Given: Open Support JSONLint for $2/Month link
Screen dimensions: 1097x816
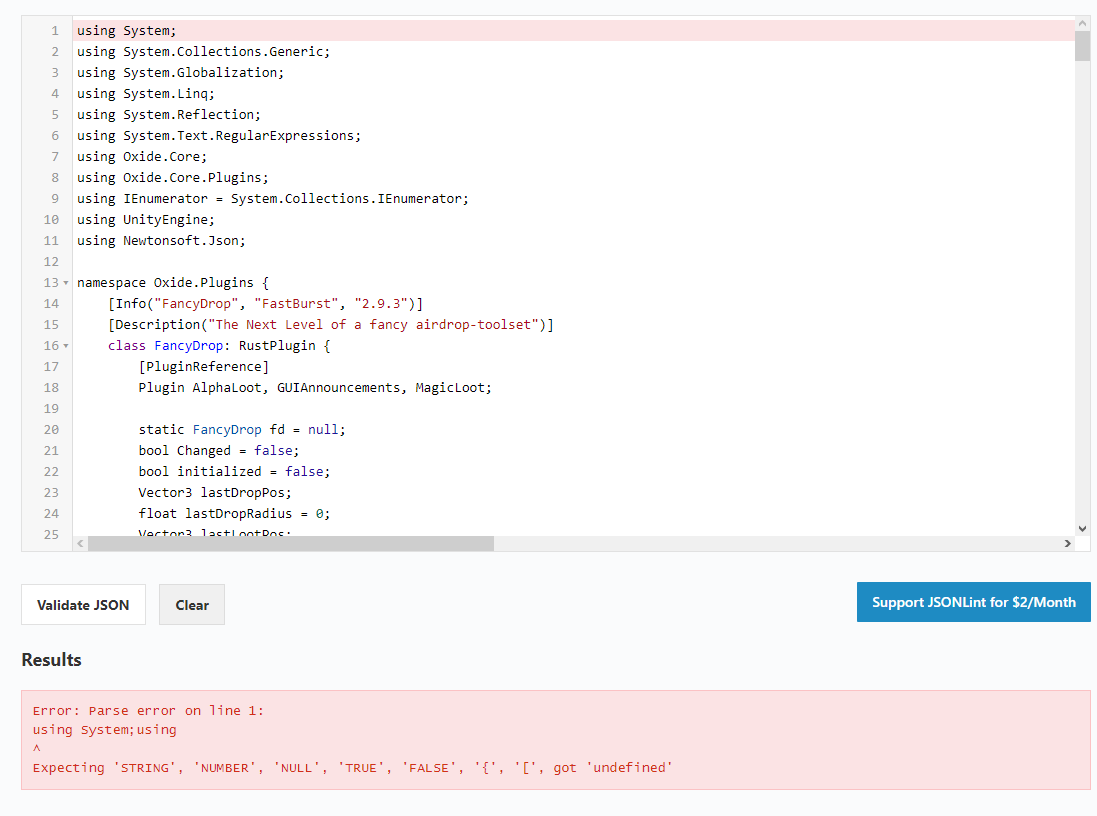Looking at the screenshot, I should [x=973, y=602].
